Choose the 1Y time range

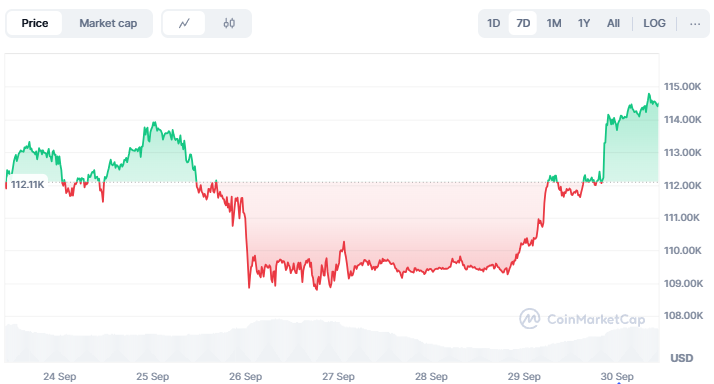[x=584, y=23]
